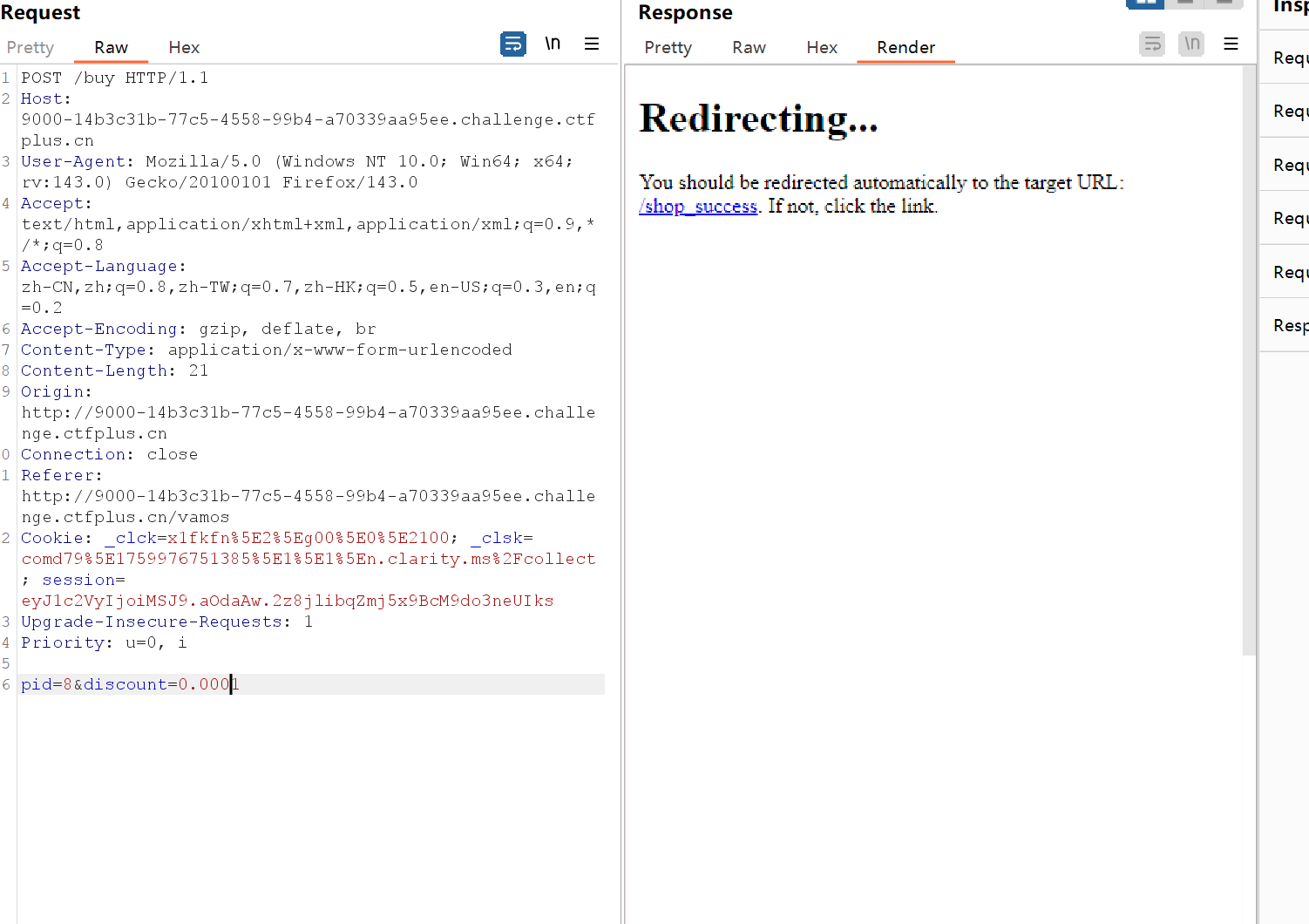Expand the Inspector row starting with "Resp"
The width and height of the screenshot is (1309, 924).
pyautogui.click(x=1290, y=325)
